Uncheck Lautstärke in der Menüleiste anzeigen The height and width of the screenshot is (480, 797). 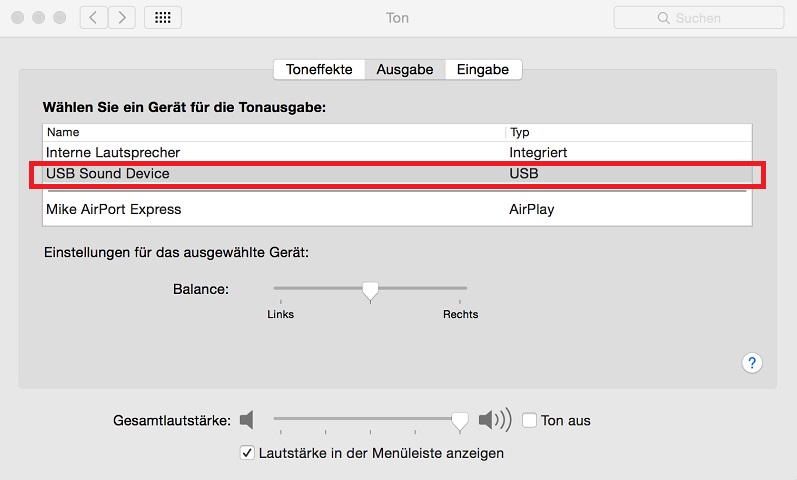tap(247, 453)
